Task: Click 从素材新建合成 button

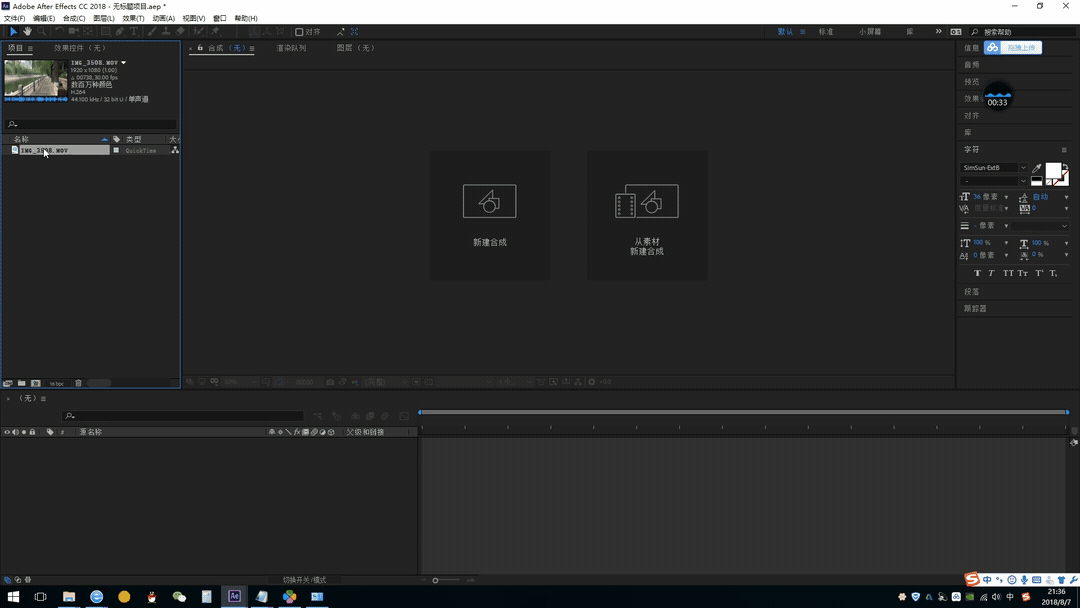Action: [647, 216]
